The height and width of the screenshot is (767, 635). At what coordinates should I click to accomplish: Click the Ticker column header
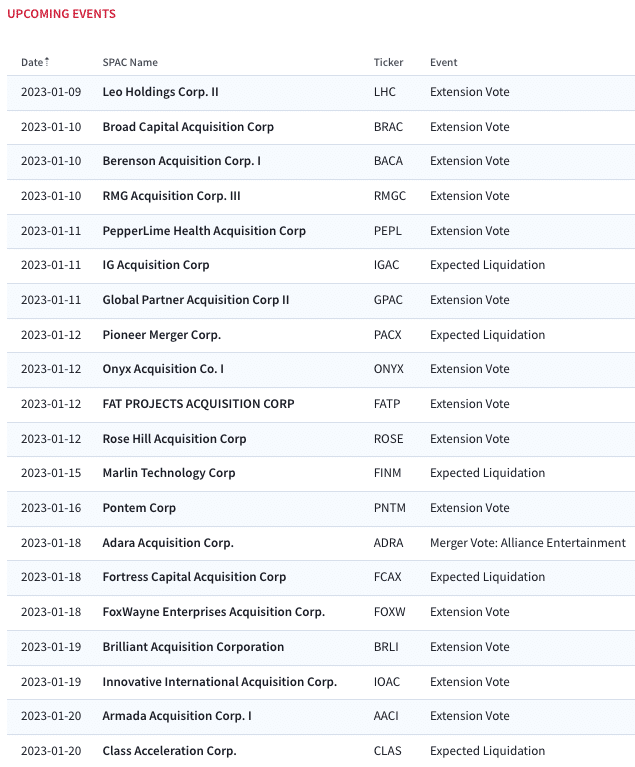pos(388,62)
